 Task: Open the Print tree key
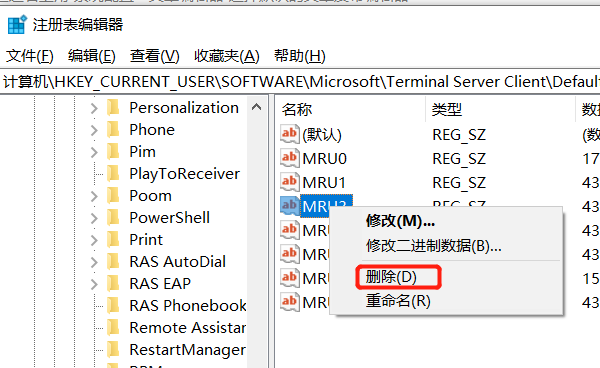click(x=146, y=240)
